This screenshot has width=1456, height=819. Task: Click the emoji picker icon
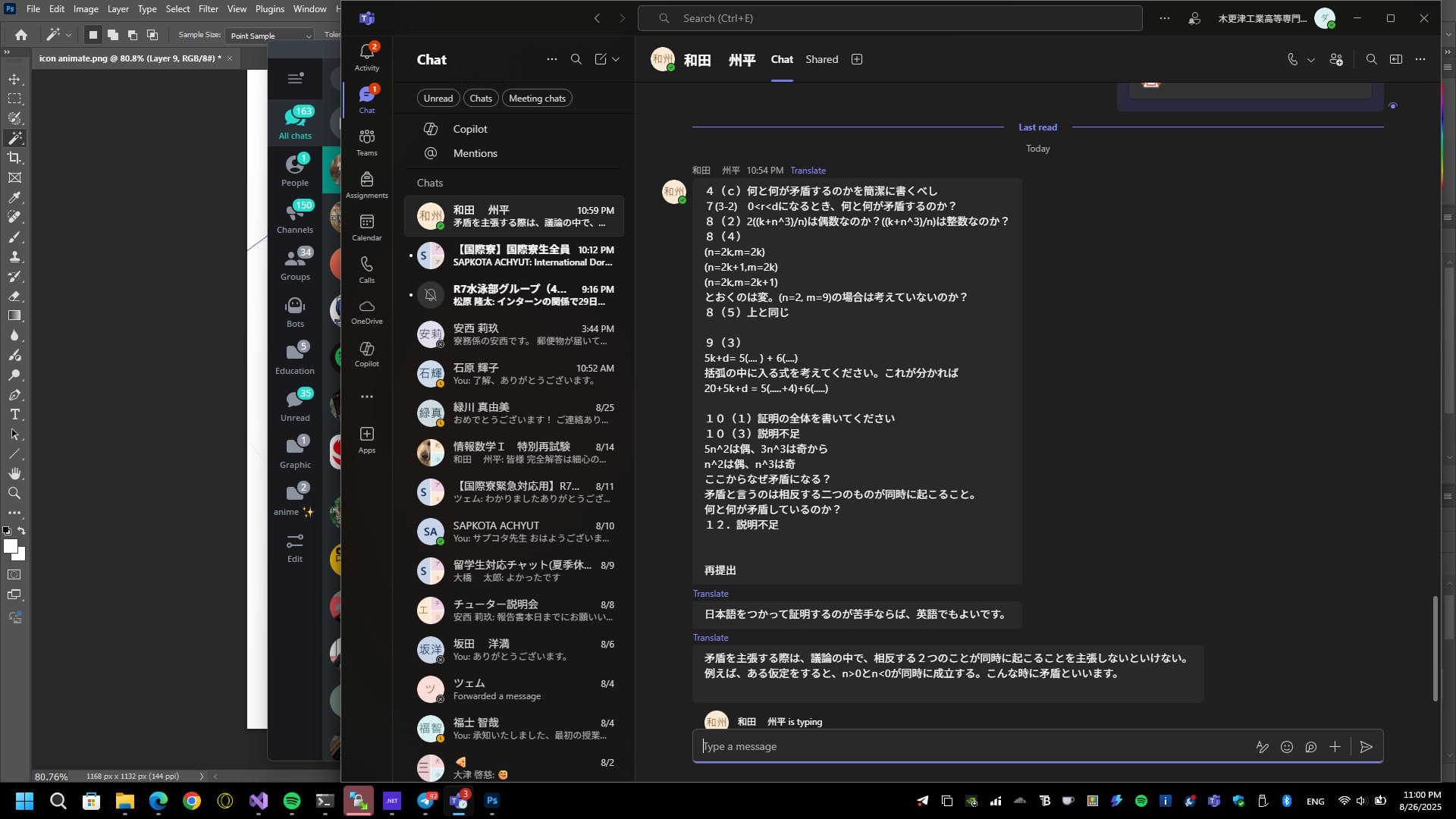pos(1287,747)
